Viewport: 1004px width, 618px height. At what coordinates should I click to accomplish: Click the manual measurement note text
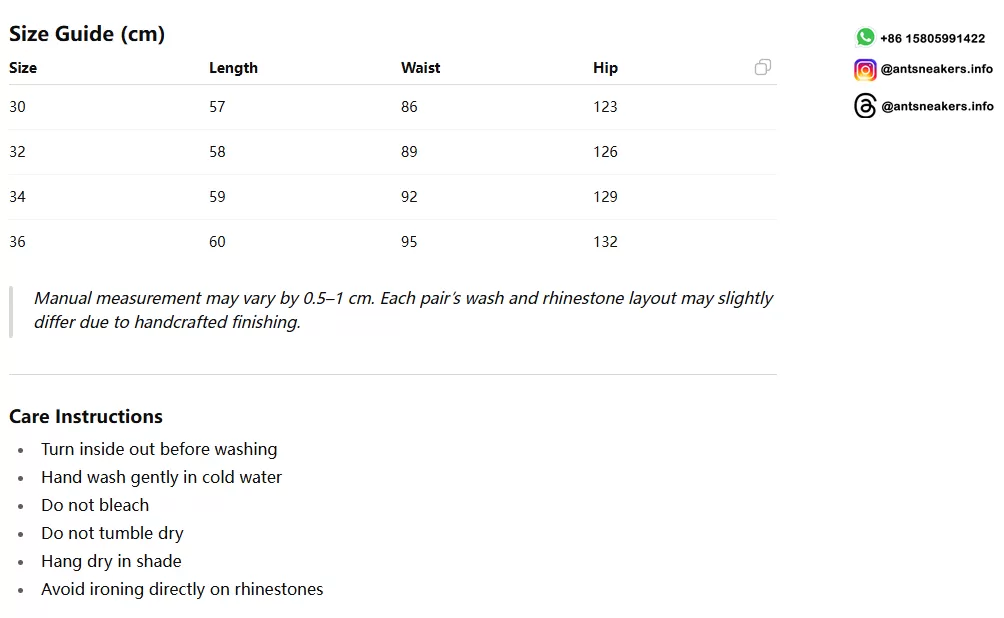point(403,310)
